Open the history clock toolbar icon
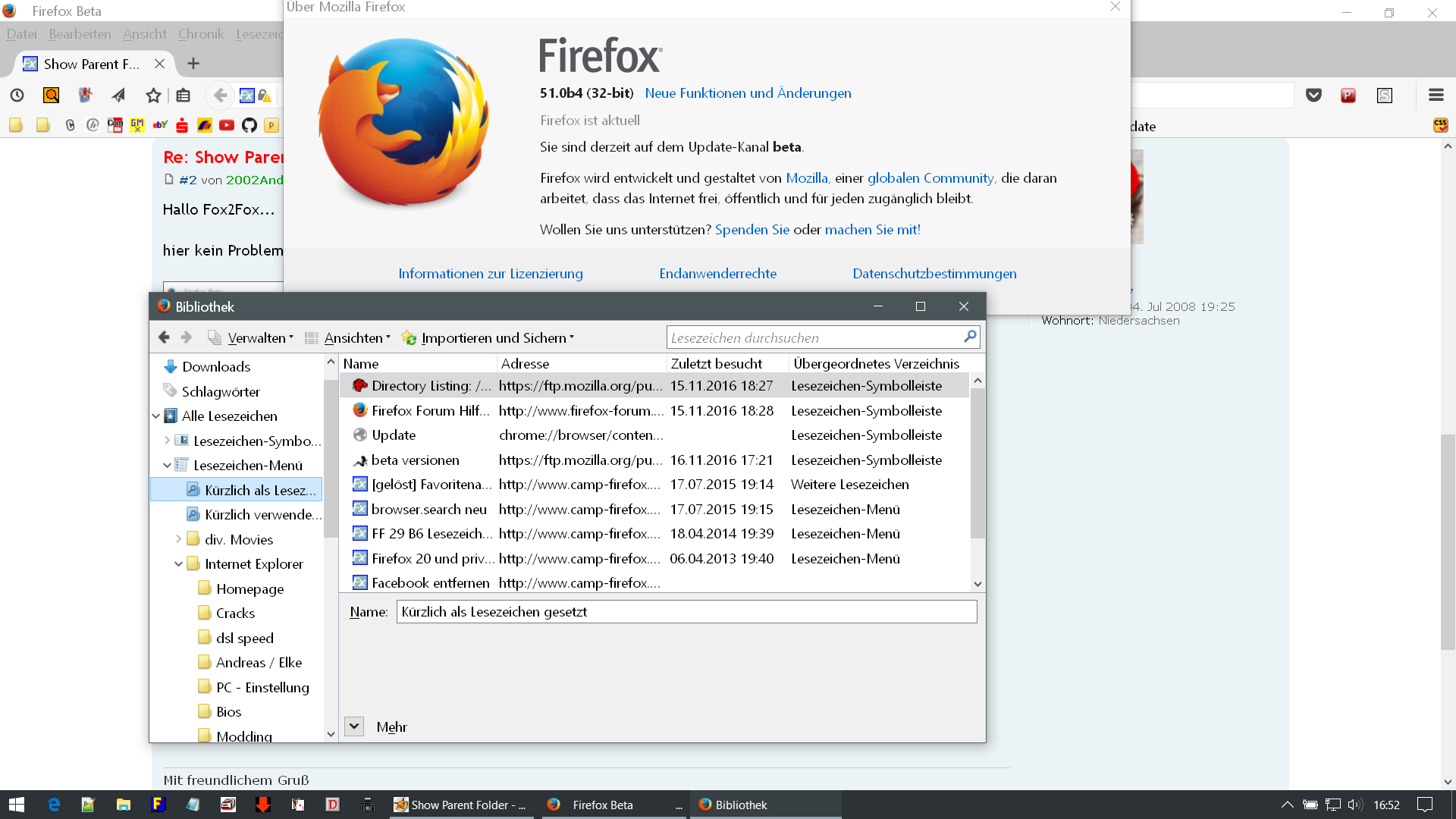The height and width of the screenshot is (819, 1456). 17,95
